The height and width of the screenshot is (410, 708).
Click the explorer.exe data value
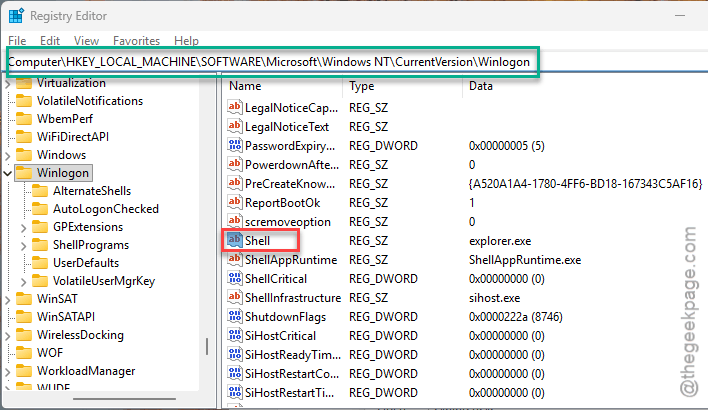(500, 241)
